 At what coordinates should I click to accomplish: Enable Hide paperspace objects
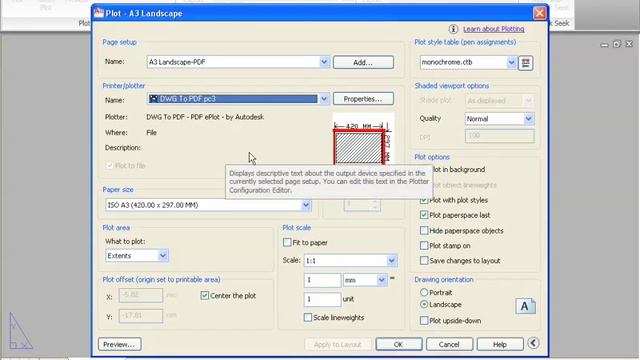coord(424,231)
